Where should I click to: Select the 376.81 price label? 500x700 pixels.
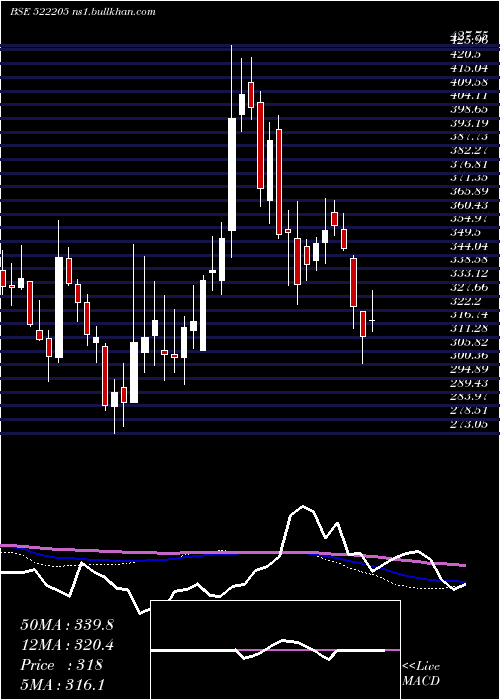point(469,164)
